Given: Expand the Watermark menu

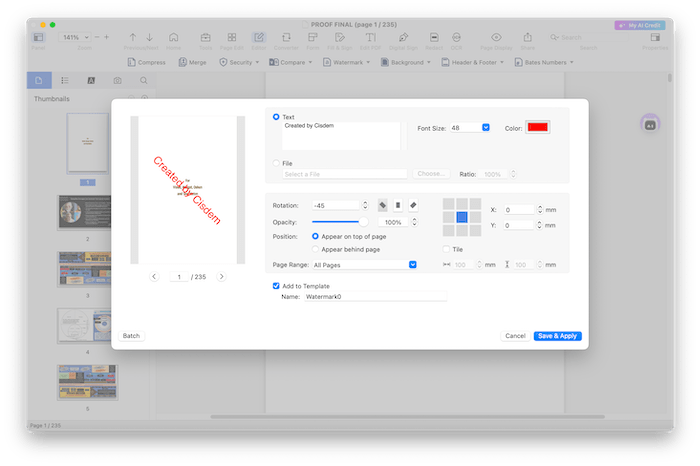Looking at the screenshot, I should (346, 62).
